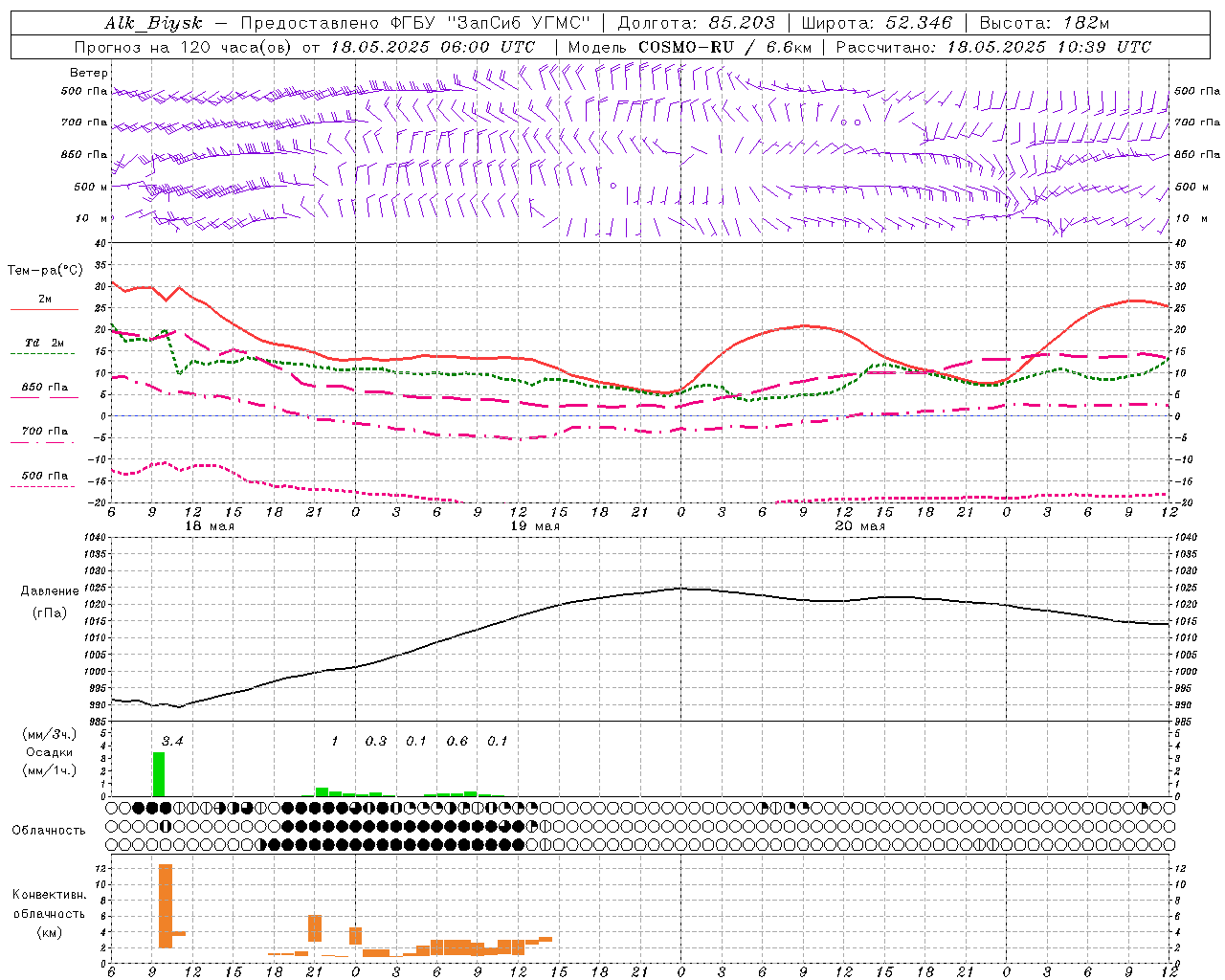Image resolution: width=1225 pixels, height=980 pixels.
Task: Click the Ветер panel label
Action: (x=89, y=73)
